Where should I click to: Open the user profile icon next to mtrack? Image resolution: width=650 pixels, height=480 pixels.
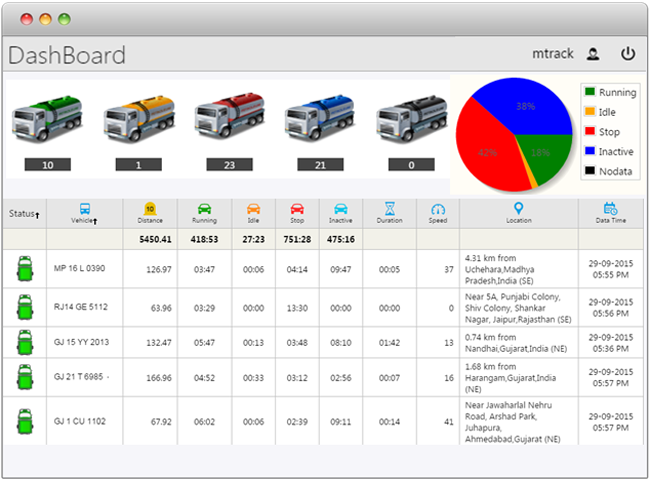click(593, 54)
